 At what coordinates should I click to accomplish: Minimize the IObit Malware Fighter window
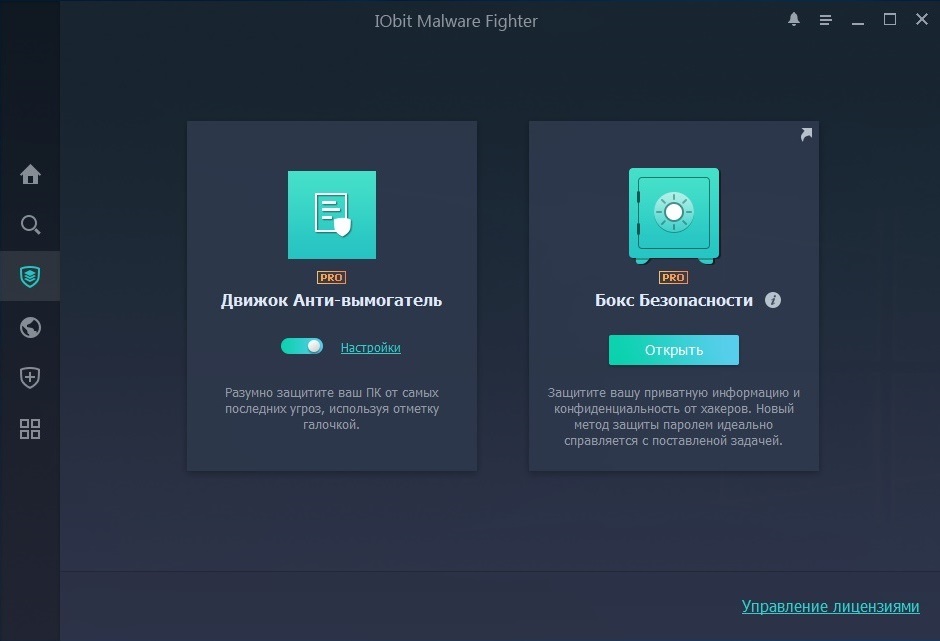(x=858, y=20)
